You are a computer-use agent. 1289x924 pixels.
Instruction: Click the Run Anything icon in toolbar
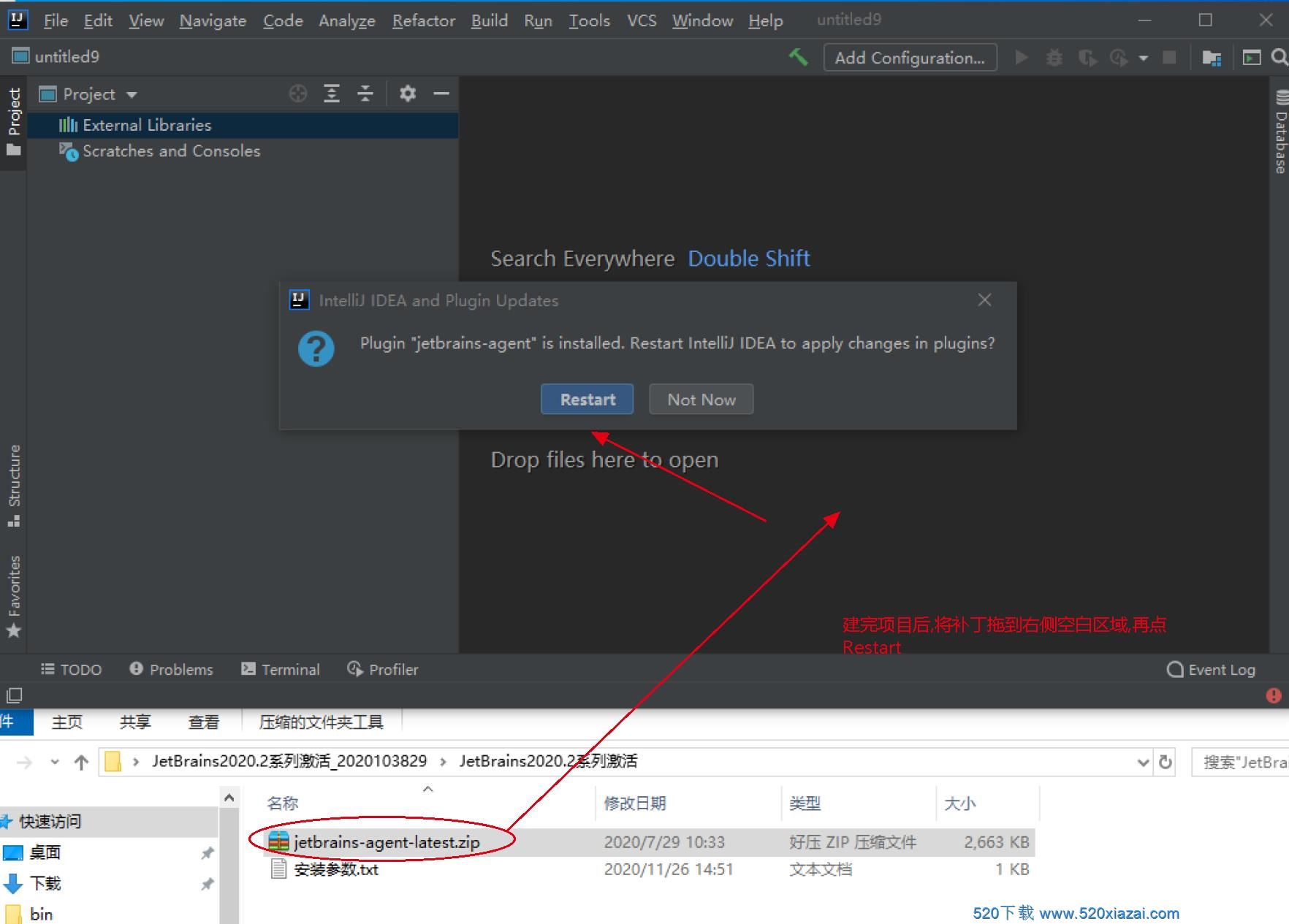[x=1252, y=57]
